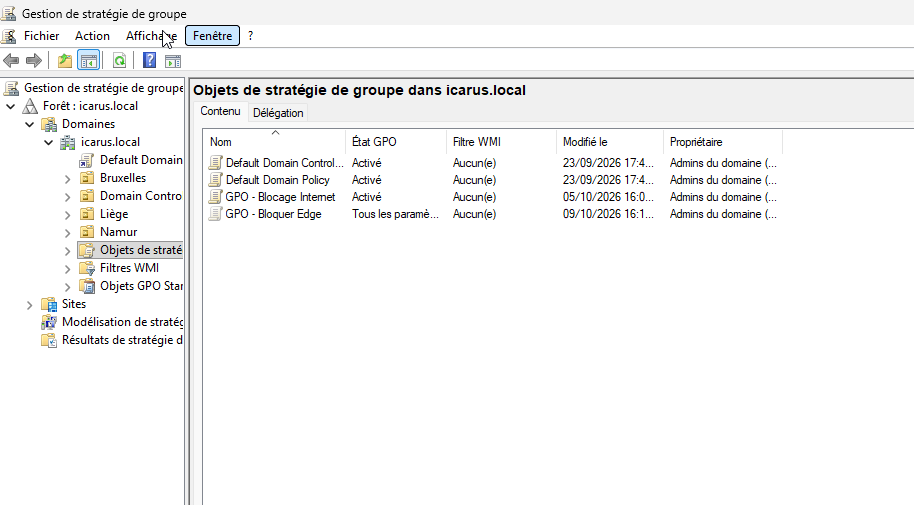Screen dimensions: 914x505
Task: Expand the Namur node
Action: pos(68,233)
